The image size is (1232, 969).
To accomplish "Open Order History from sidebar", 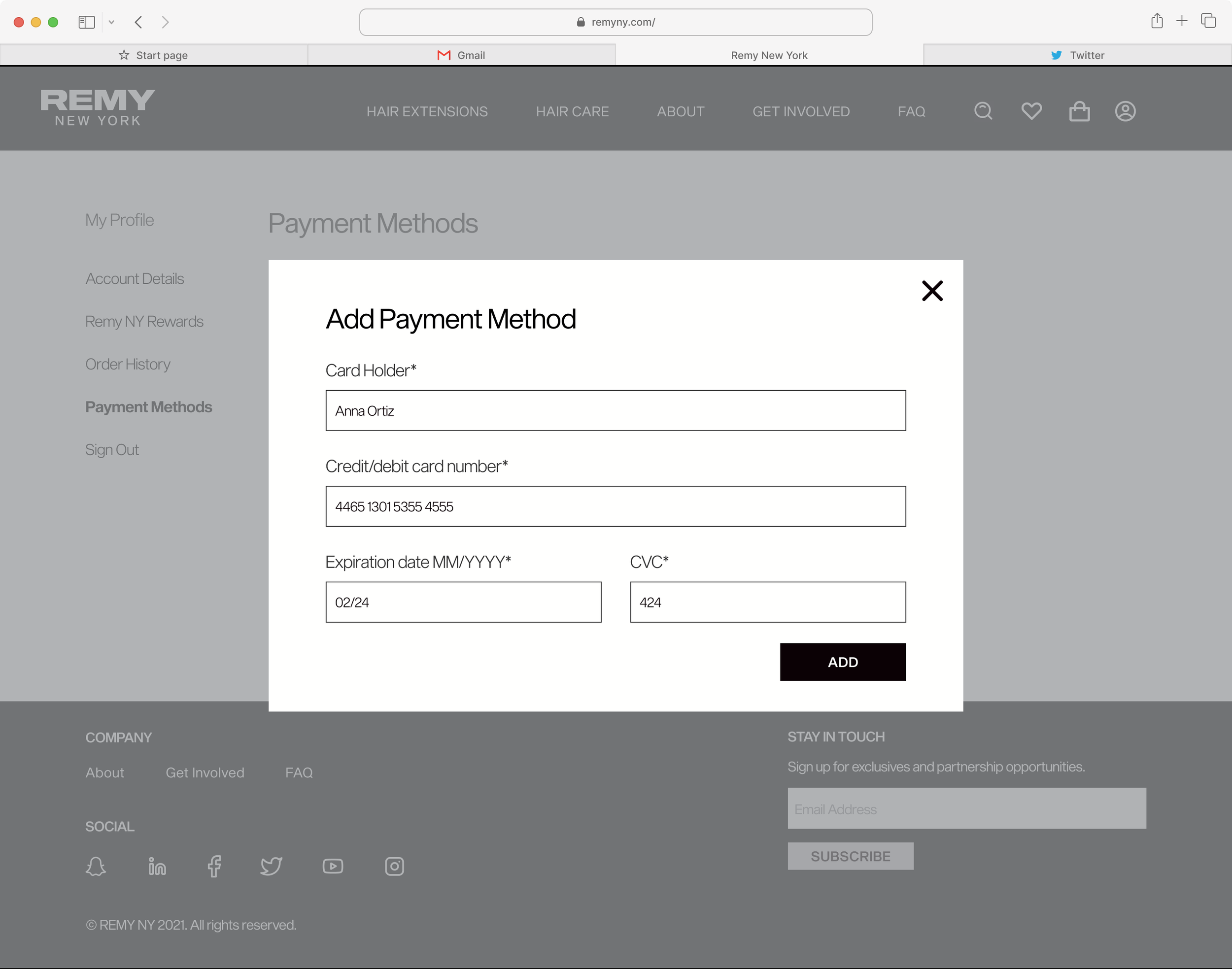I will tap(128, 364).
